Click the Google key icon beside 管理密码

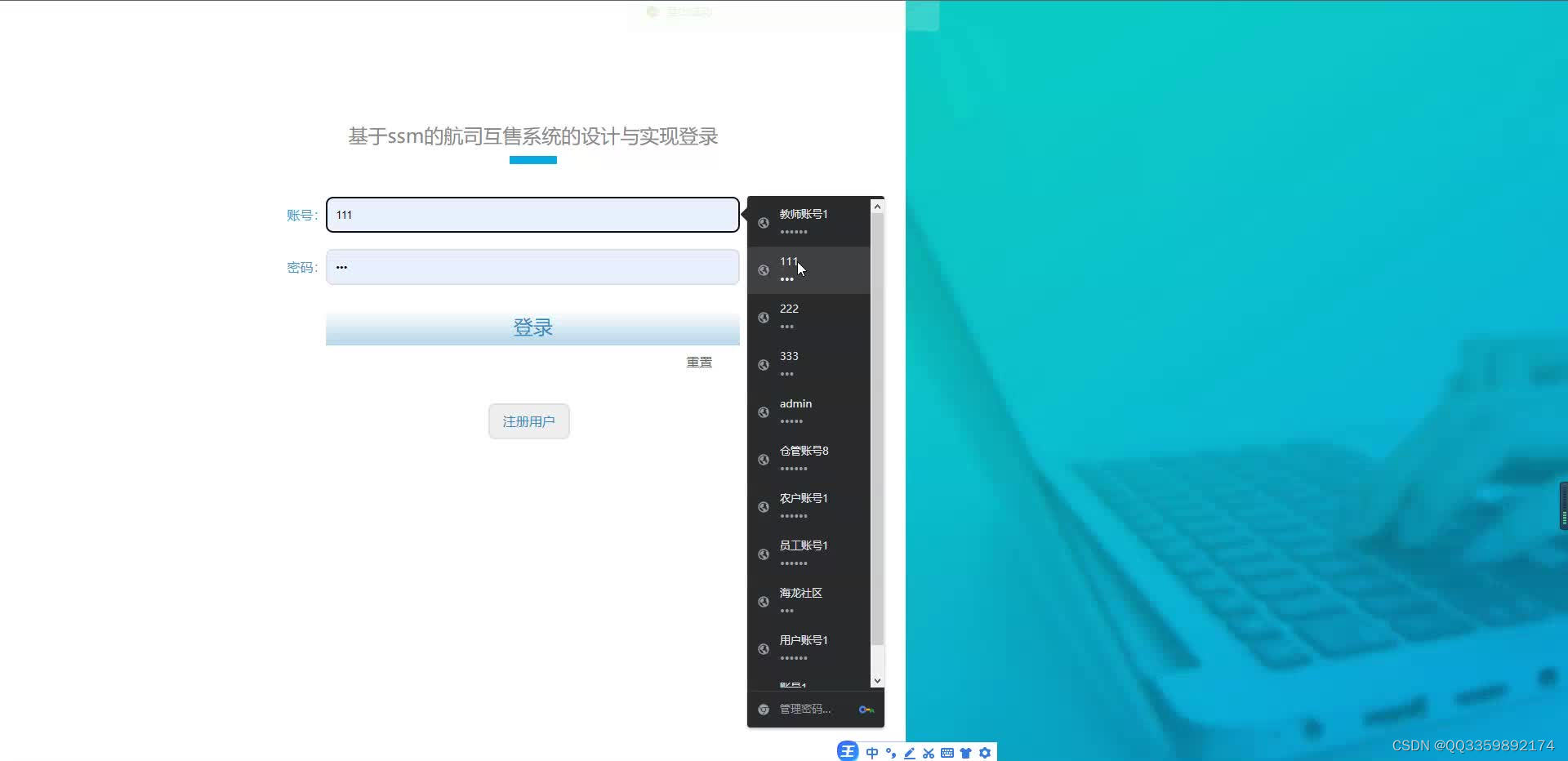866,710
